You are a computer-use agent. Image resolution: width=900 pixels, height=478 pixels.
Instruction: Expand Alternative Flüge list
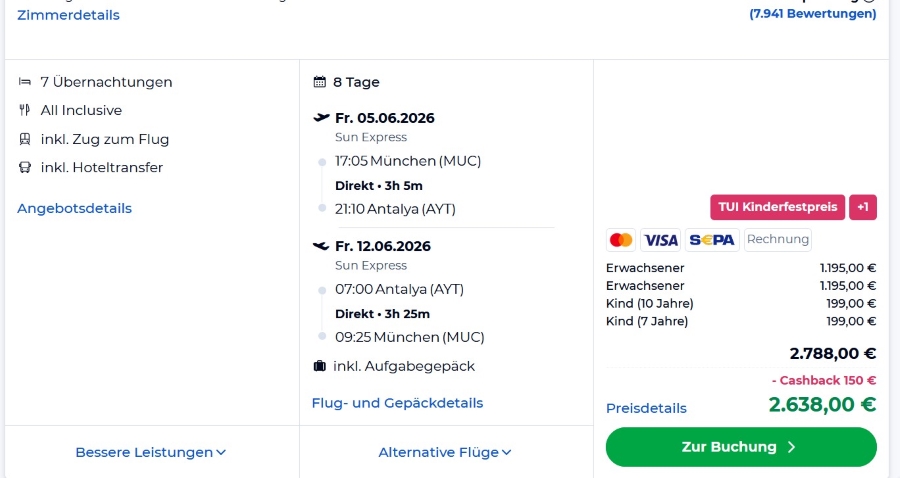[x=445, y=452]
